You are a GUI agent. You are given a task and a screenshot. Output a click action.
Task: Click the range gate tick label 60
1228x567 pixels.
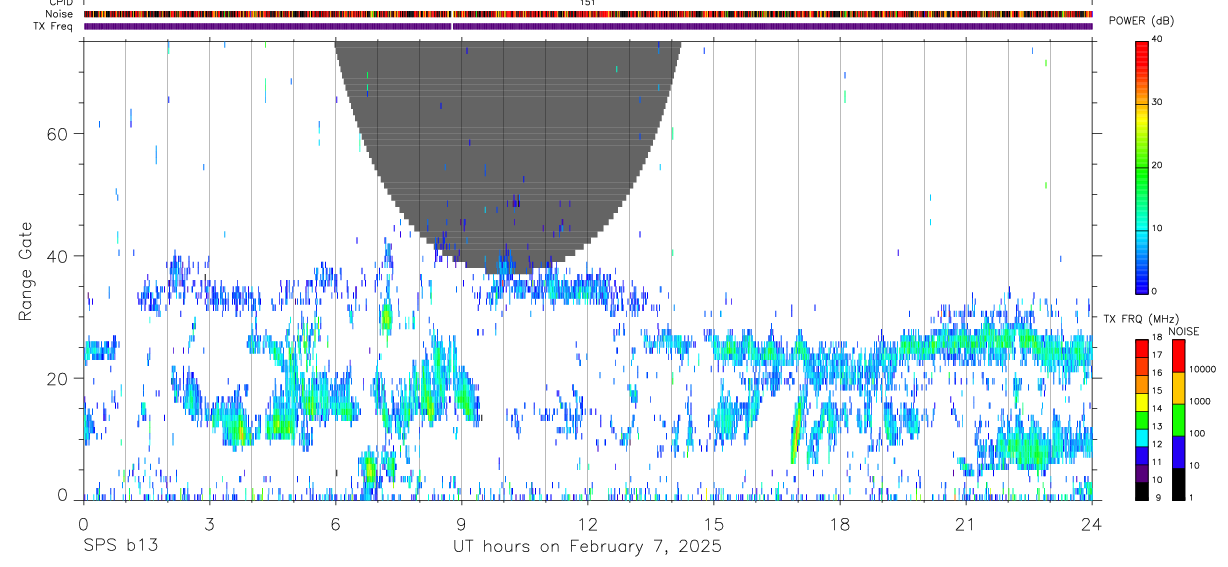pos(57,134)
